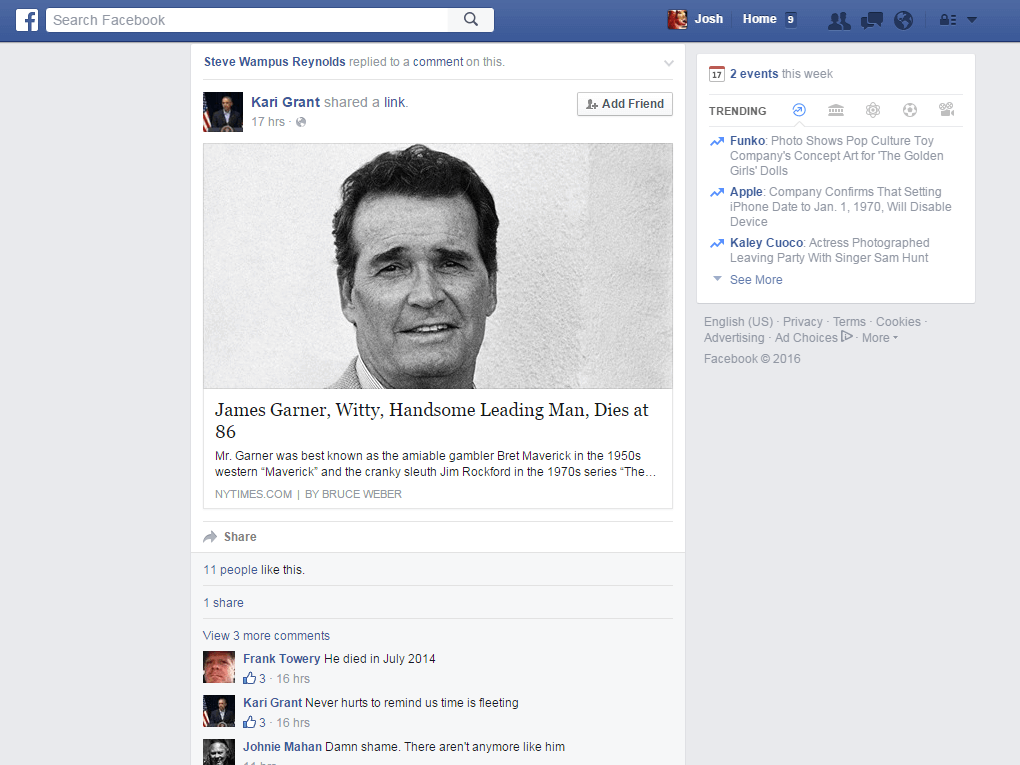Click the Add Friend button
The height and width of the screenshot is (765, 1020).
tap(625, 104)
